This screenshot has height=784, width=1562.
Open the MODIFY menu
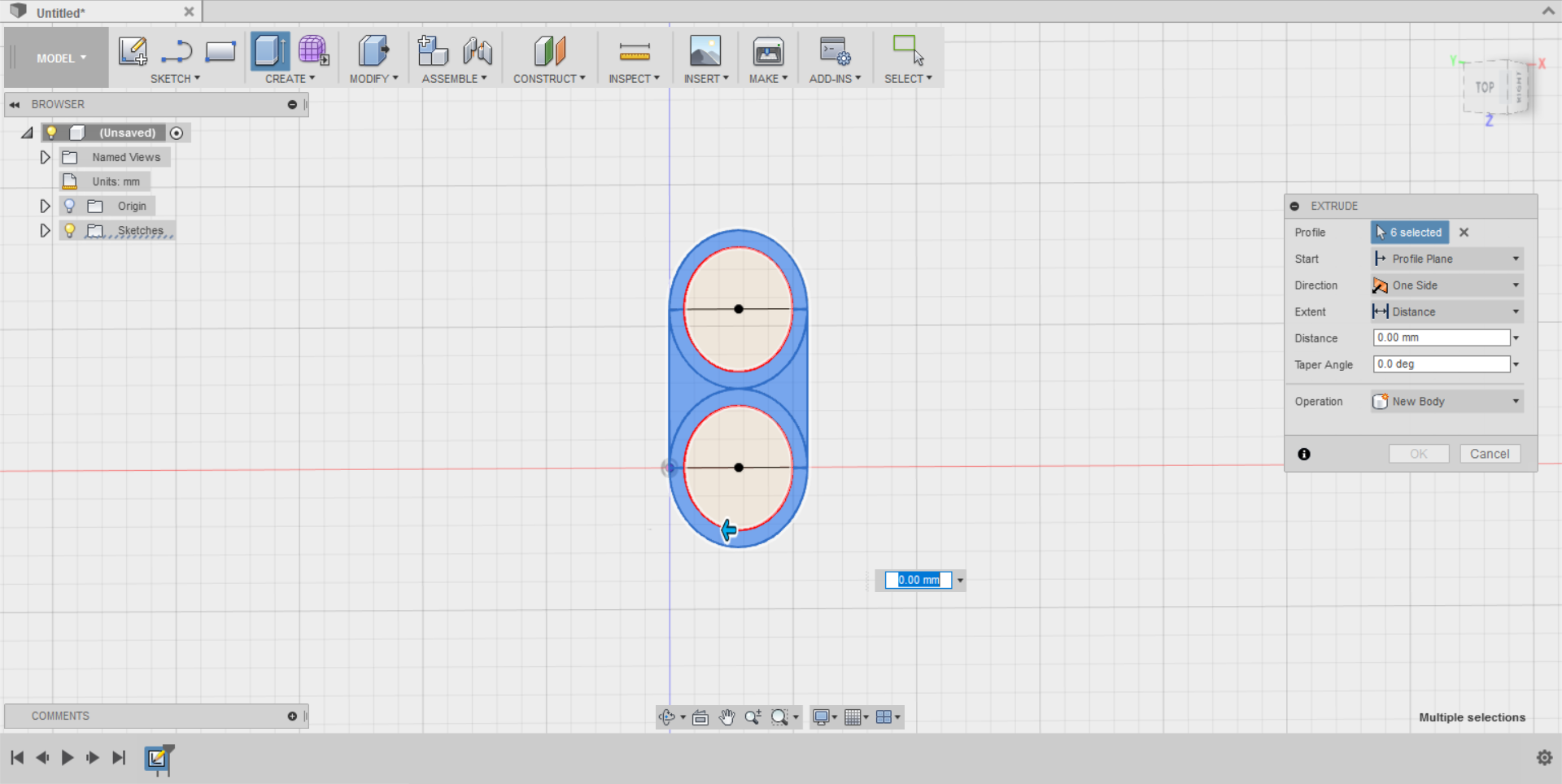373,79
